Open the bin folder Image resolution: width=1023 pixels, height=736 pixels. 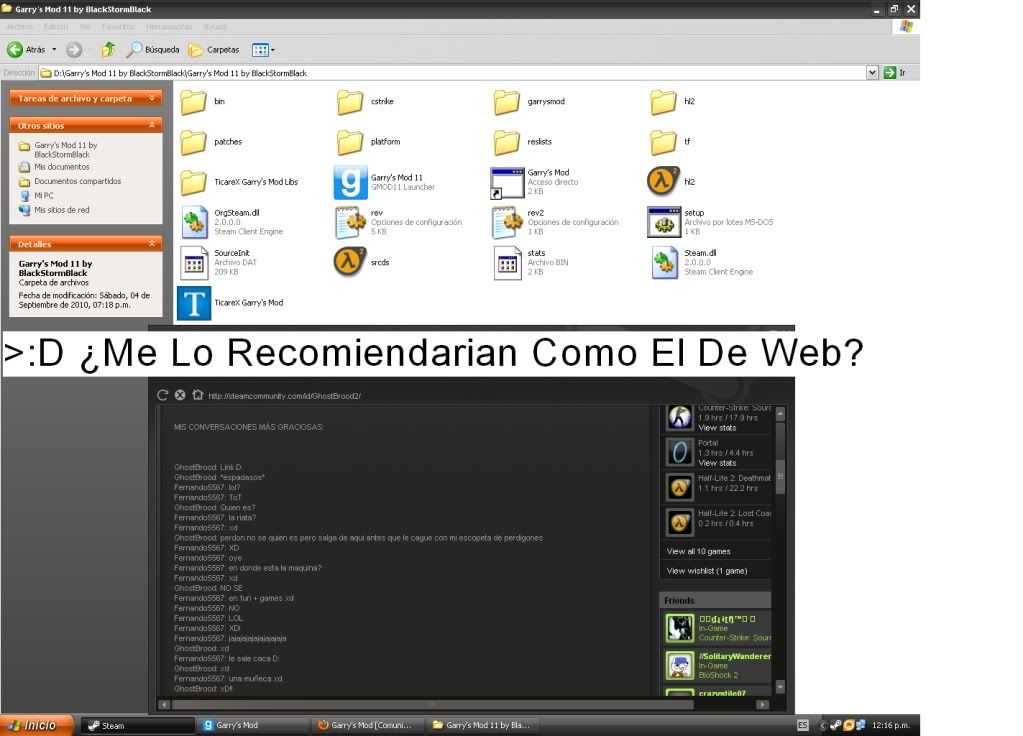(x=193, y=102)
